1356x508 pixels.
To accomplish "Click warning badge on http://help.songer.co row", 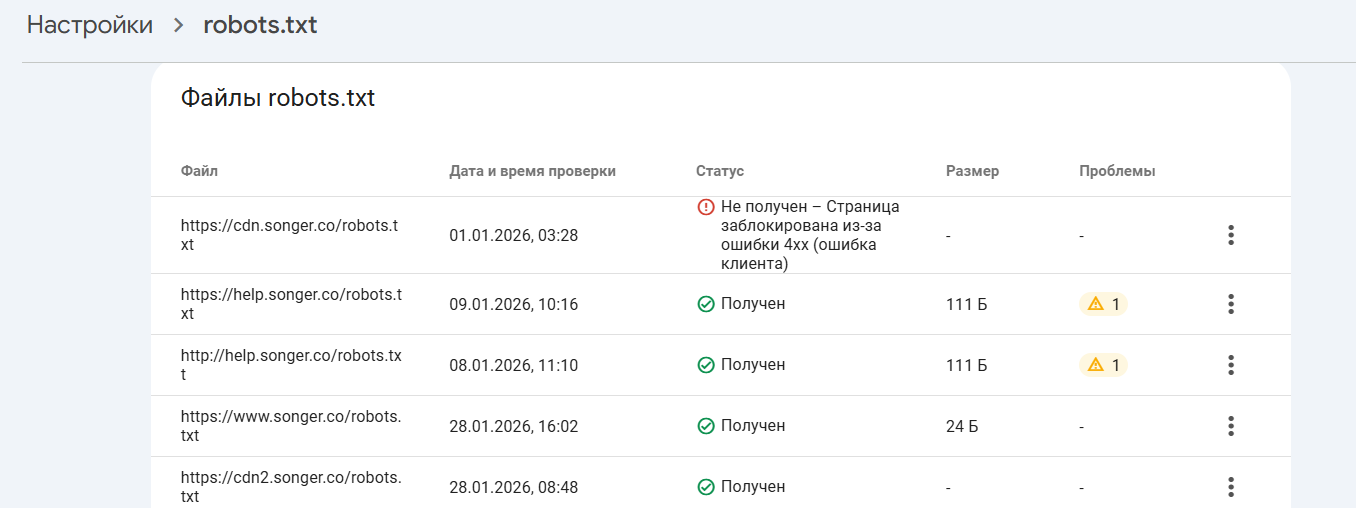I will coord(1103,365).
